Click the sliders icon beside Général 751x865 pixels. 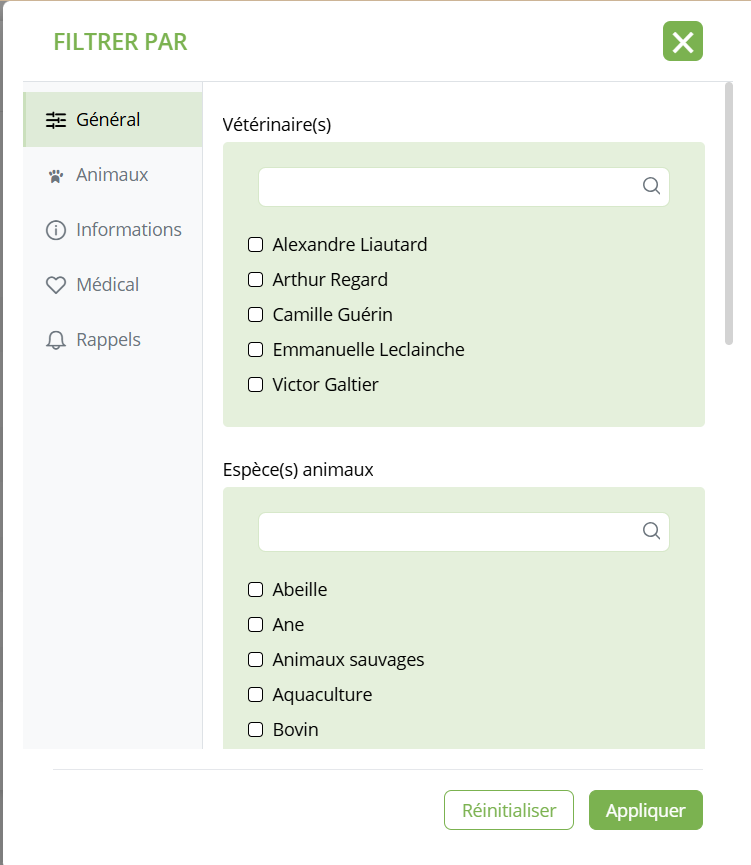pyautogui.click(x=56, y=120)
